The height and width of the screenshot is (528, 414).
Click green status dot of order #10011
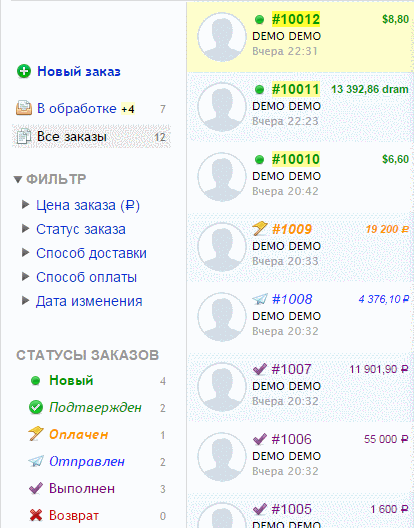pyautogui.click(x=259, y=90)
